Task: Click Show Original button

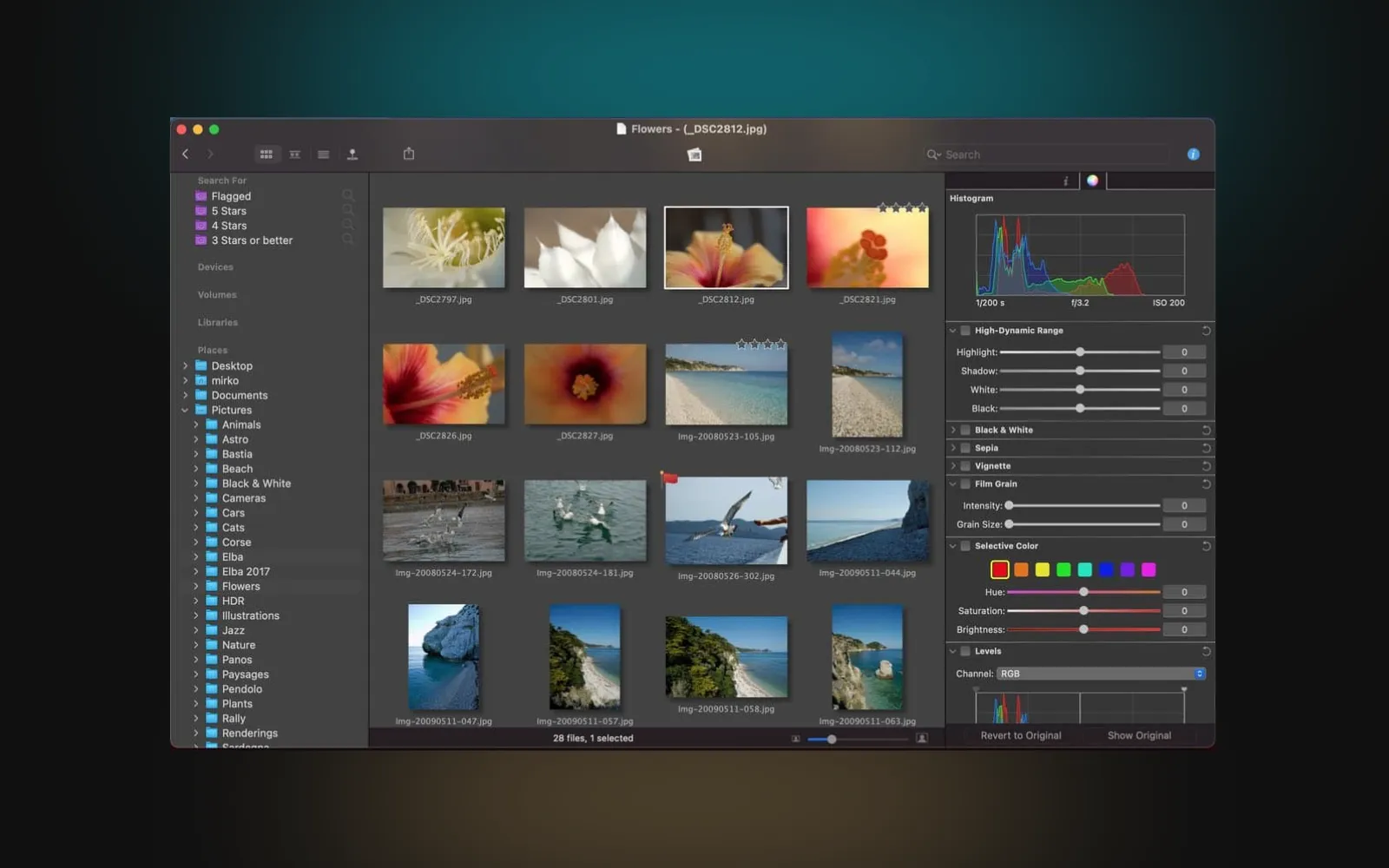Action: [x=1139, y=736]
